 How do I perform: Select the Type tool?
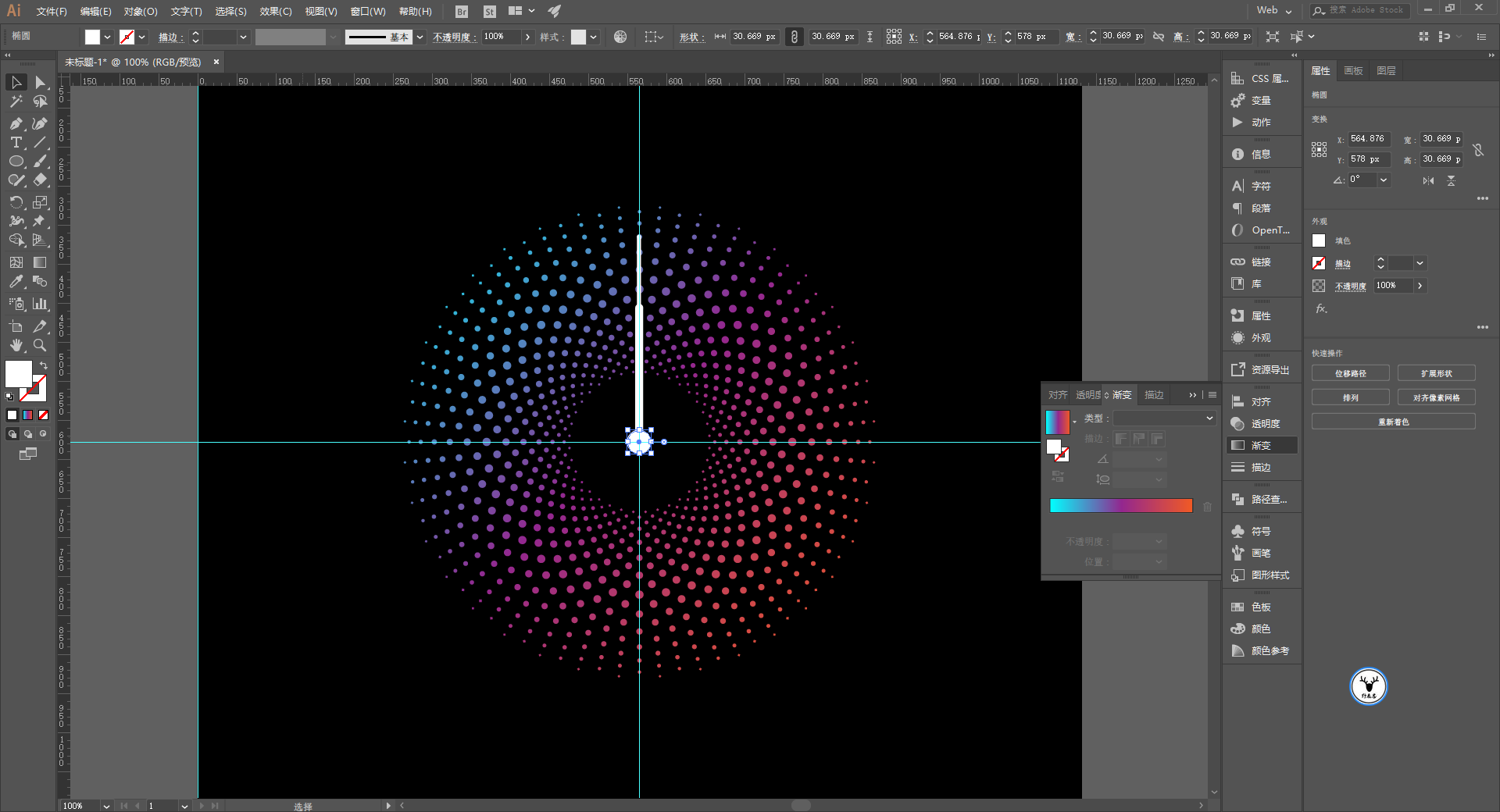point(16,142)
